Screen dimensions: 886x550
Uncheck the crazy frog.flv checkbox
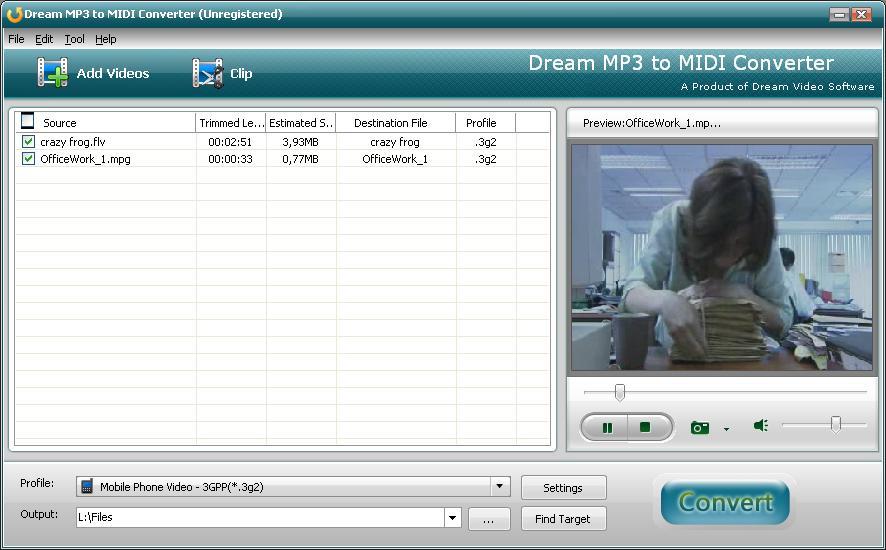(28, 141)
